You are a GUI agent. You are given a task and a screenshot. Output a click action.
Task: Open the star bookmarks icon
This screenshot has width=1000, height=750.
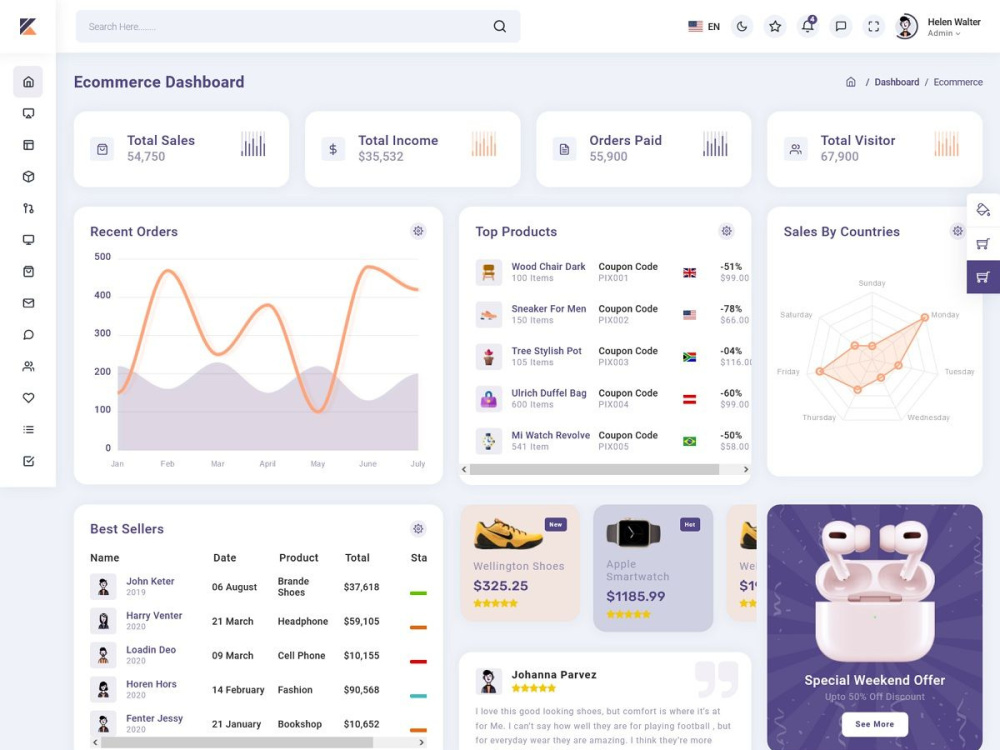775,26
